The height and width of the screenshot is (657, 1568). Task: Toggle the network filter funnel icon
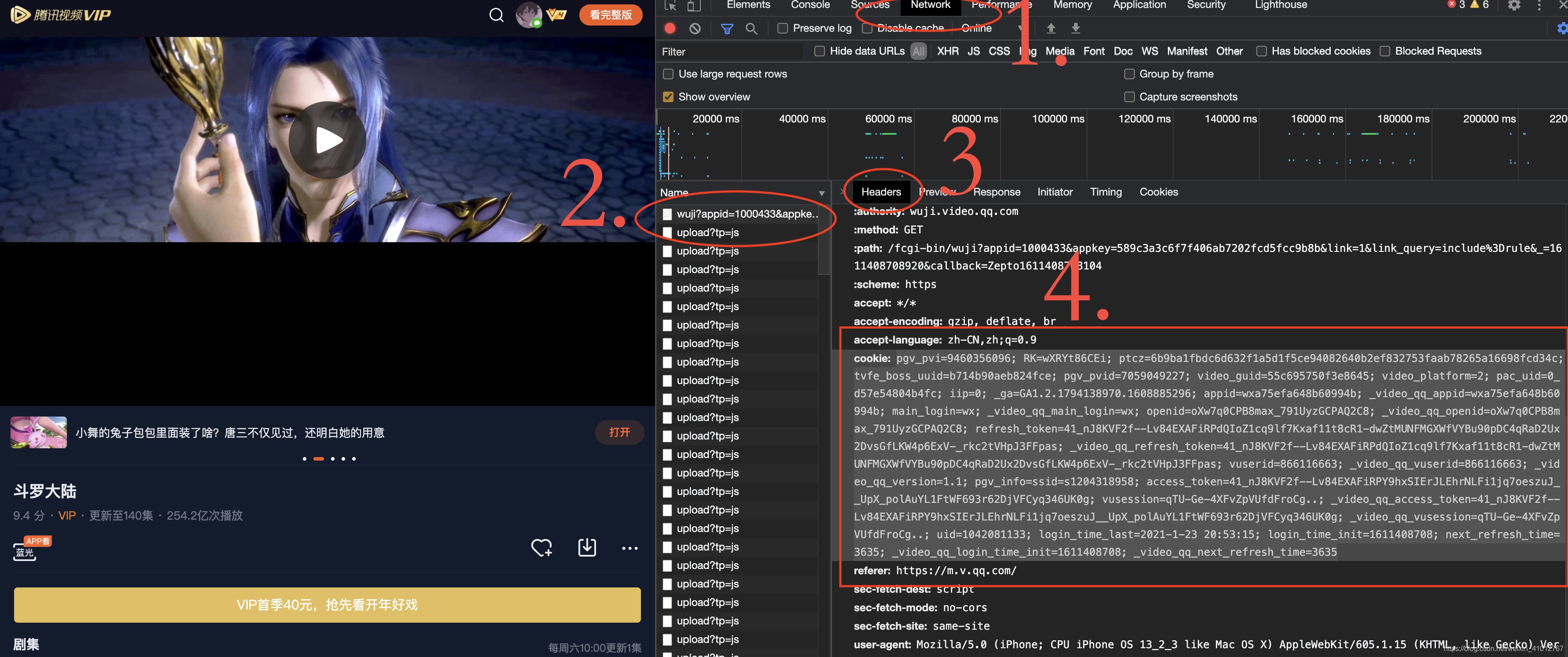(726, 28)
